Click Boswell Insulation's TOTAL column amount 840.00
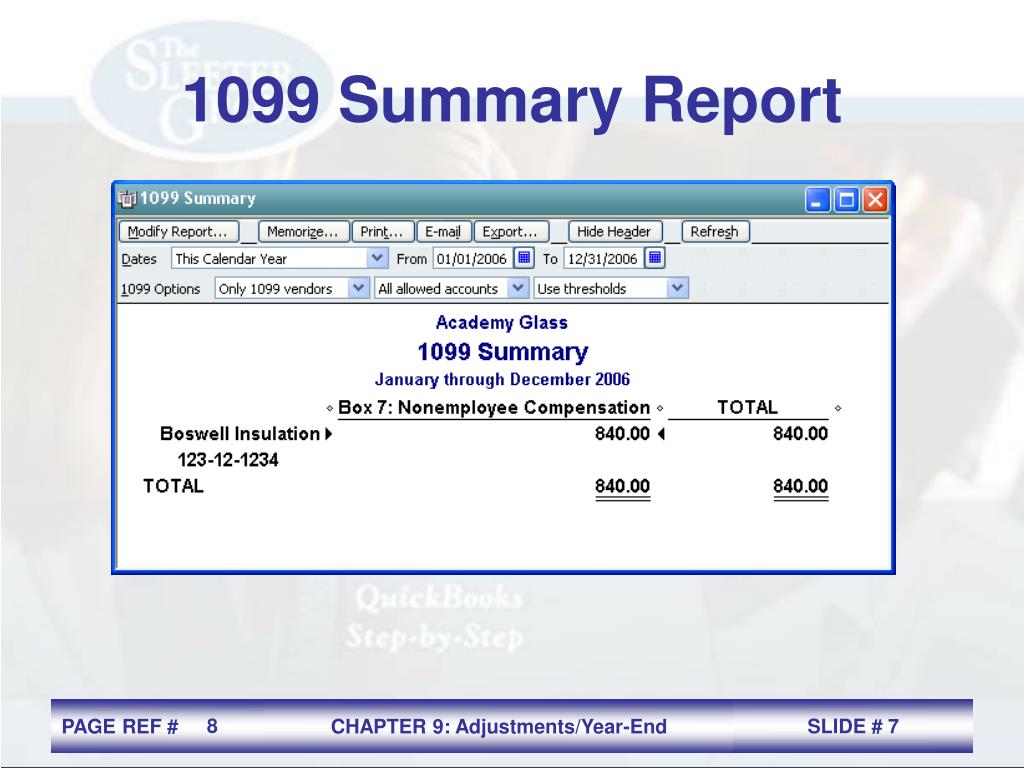The height and width of the screenshot is (768, 1024). pos(801,434)
